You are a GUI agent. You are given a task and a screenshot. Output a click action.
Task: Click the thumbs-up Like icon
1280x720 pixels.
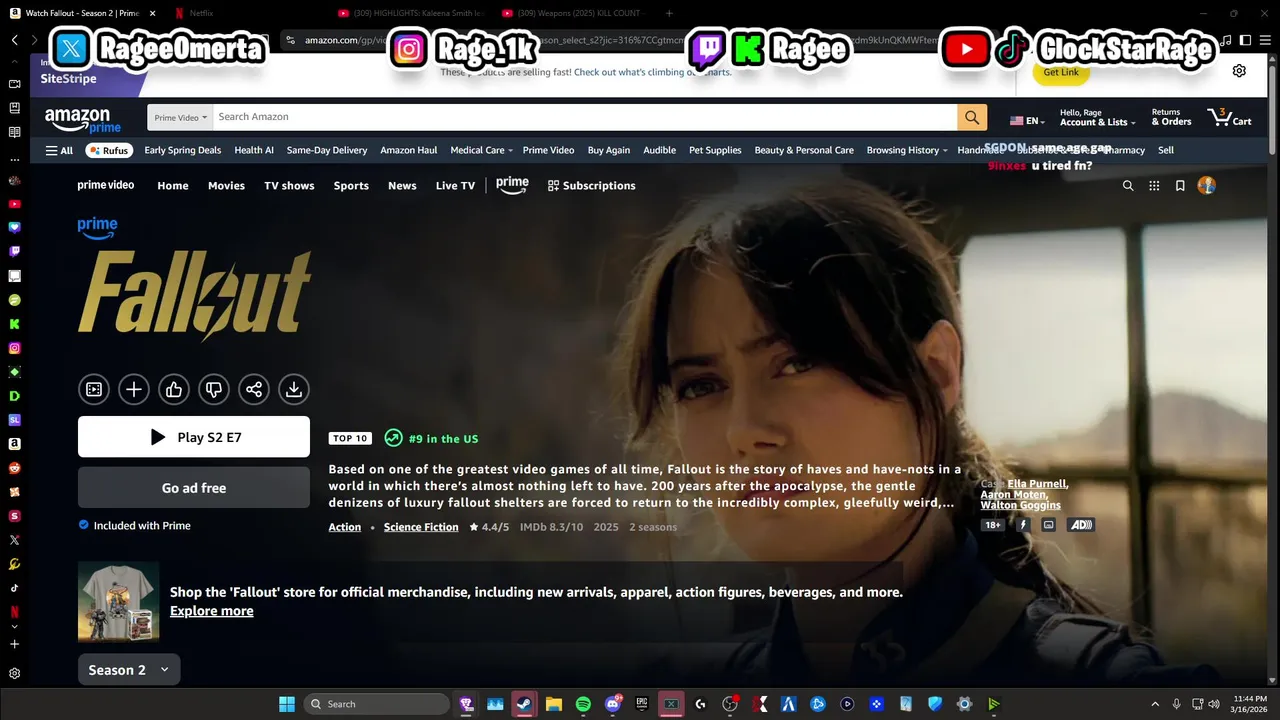tap(174, 389)
